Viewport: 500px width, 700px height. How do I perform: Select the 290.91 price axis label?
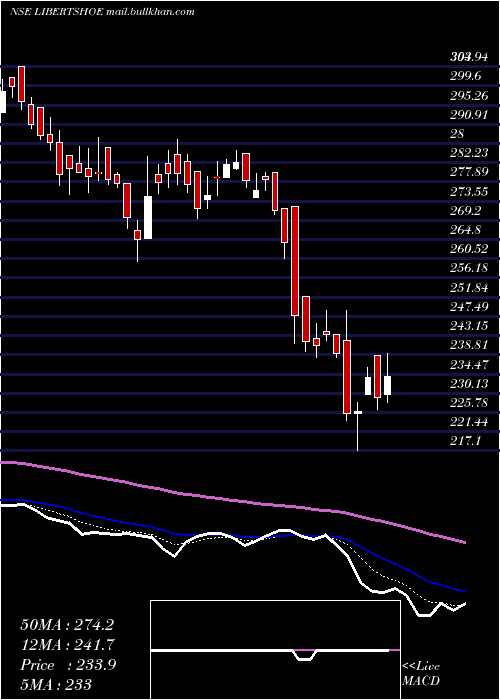pos(469,114)
